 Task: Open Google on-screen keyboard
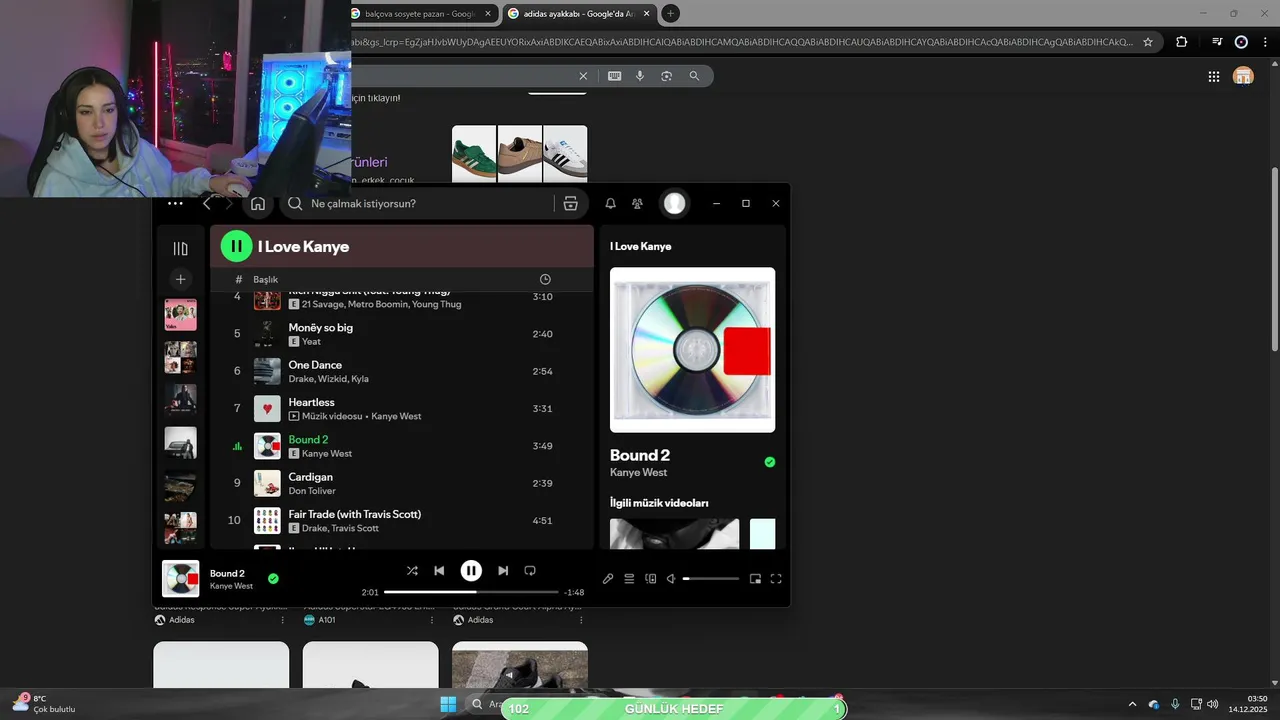click(x=614, y=76)
